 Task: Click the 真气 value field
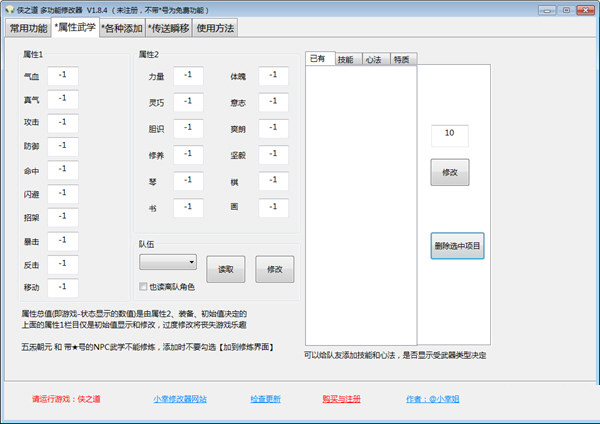click(63, 99)
